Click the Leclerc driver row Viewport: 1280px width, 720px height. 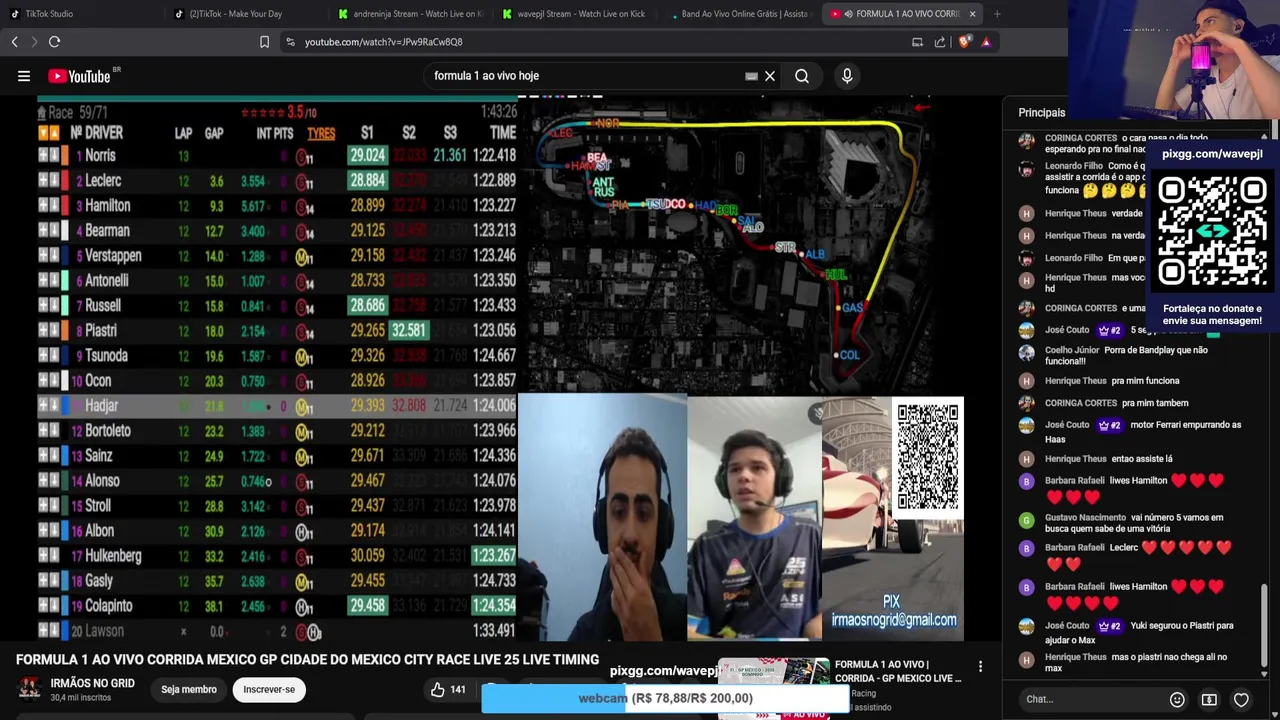[277, 181]
